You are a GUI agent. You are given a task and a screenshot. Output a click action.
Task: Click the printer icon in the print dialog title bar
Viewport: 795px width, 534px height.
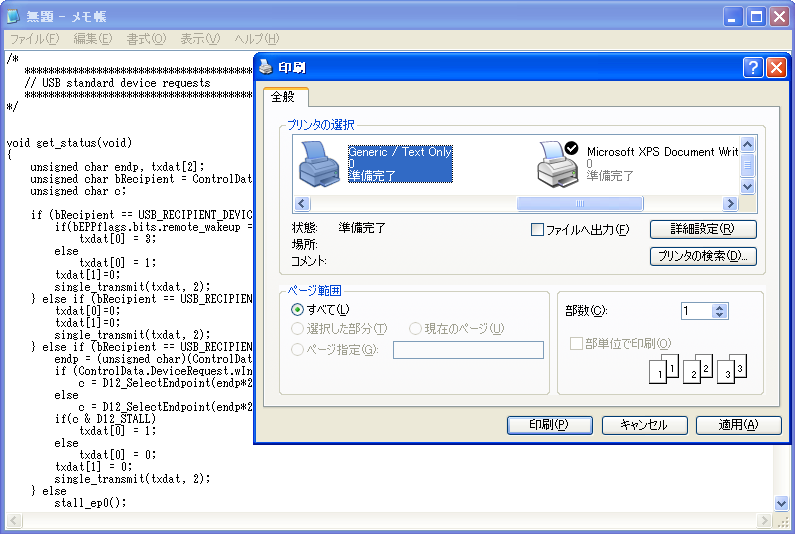click(266, 68)
